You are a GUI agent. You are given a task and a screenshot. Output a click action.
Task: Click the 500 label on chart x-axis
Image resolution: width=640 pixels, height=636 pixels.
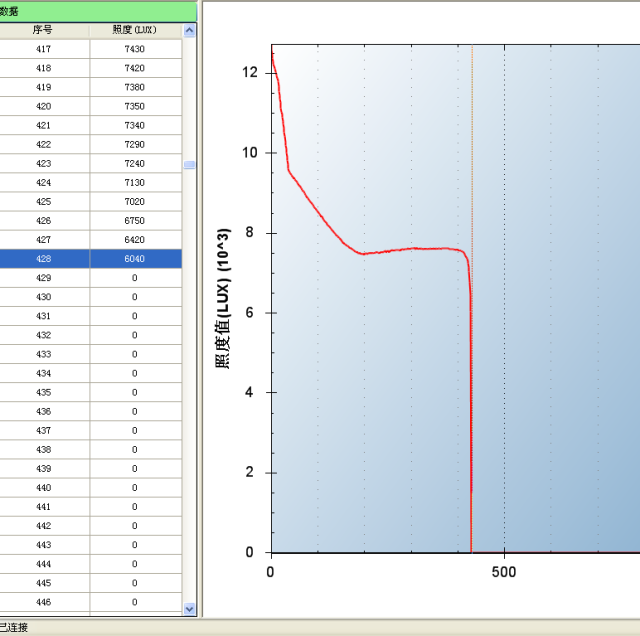504,570
